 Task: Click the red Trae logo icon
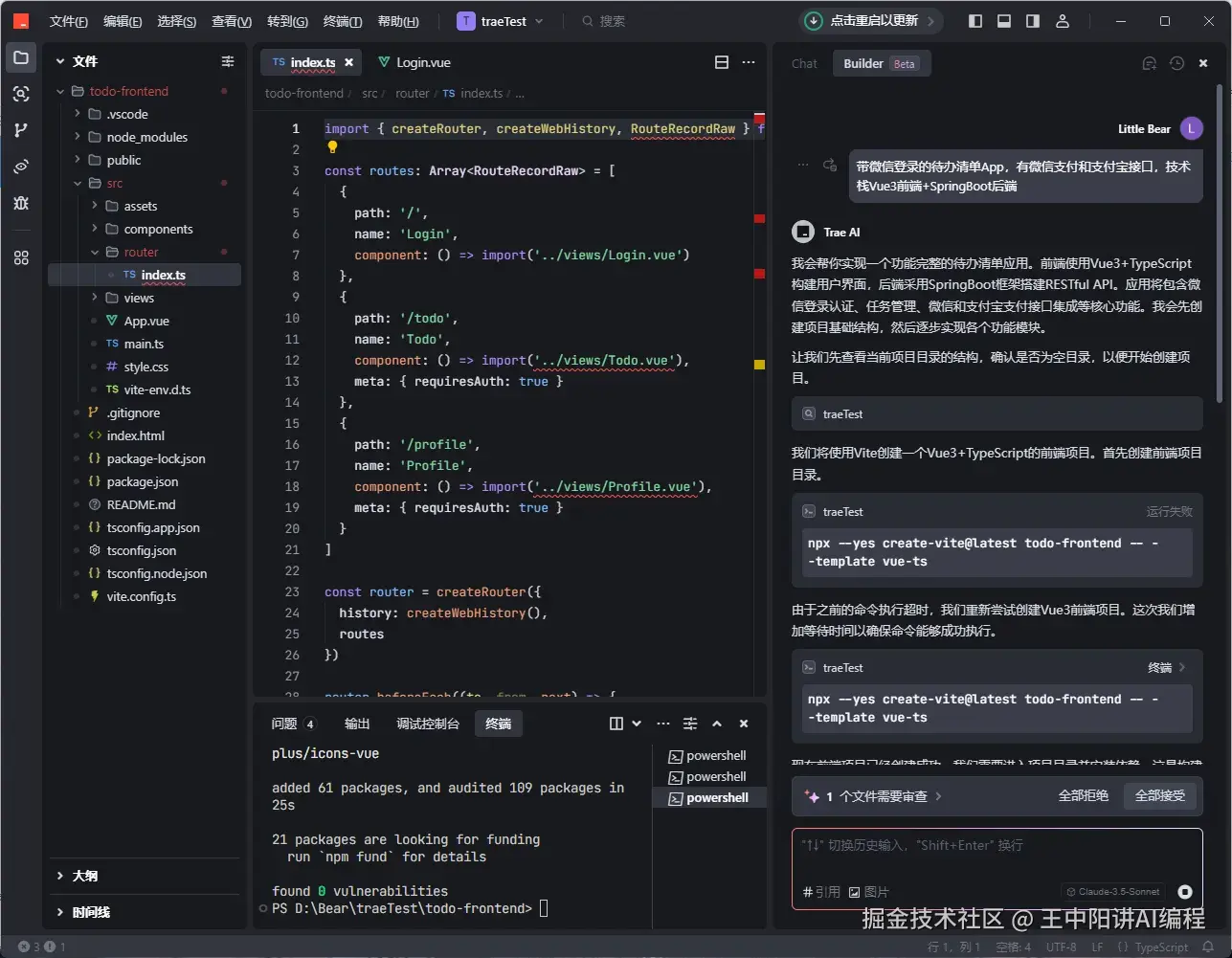pos(21,21)
